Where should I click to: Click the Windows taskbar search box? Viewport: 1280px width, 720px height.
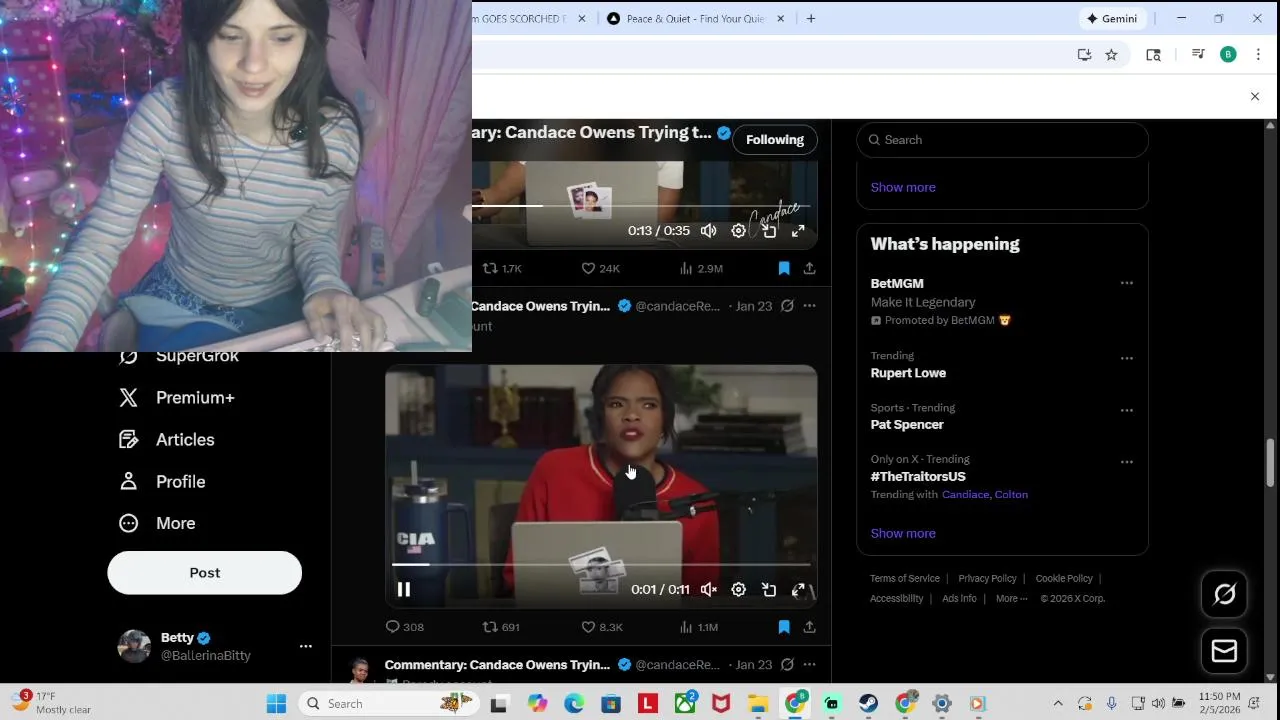(x=388, y=703)
